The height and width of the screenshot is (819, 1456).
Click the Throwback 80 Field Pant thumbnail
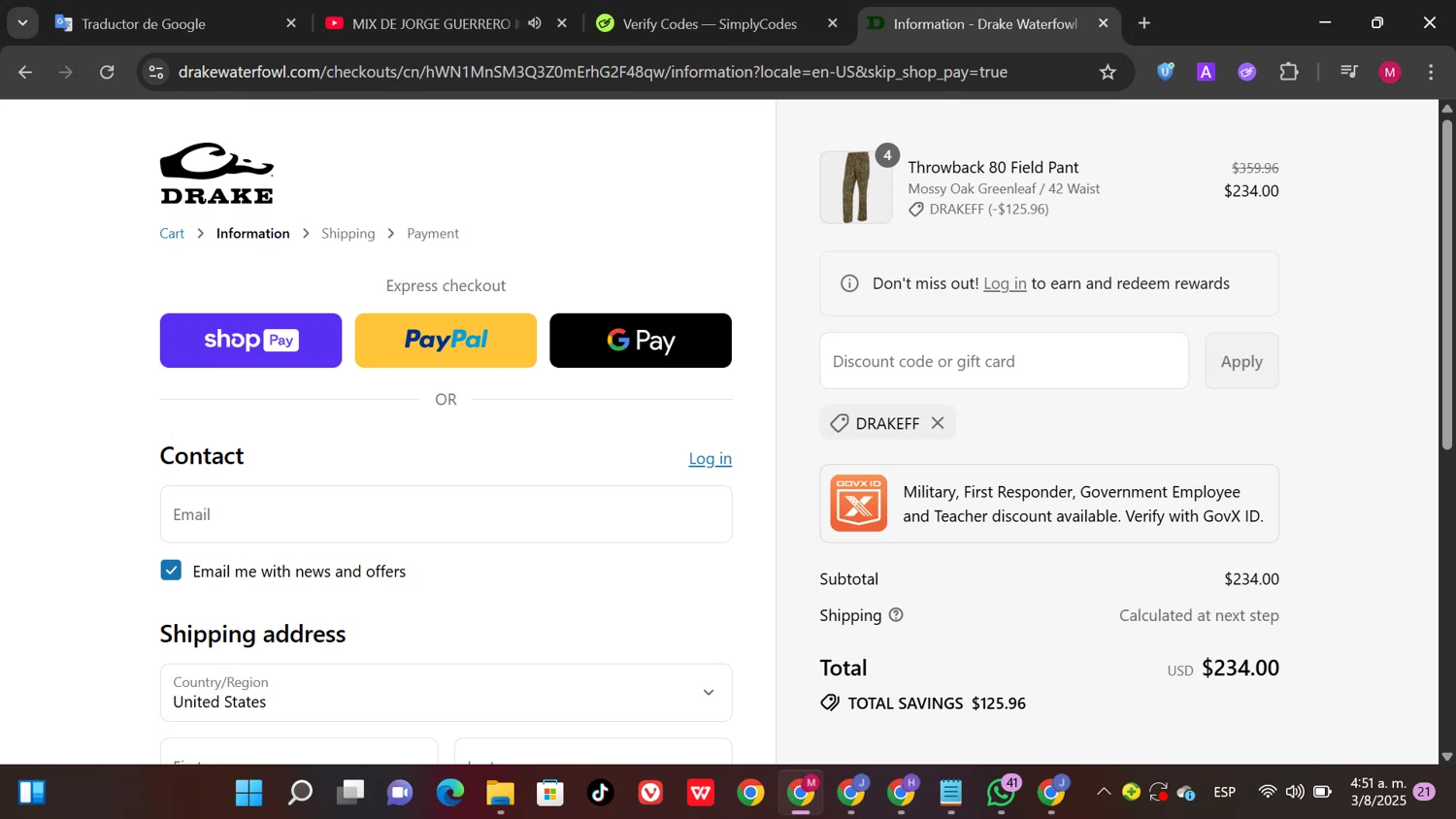coord(855,187)
